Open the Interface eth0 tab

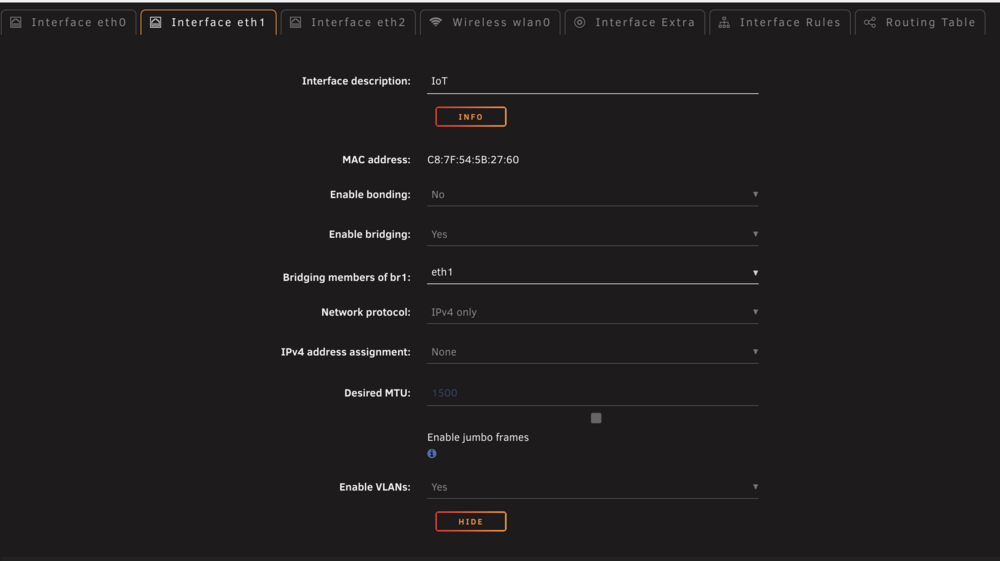point(68,22)
